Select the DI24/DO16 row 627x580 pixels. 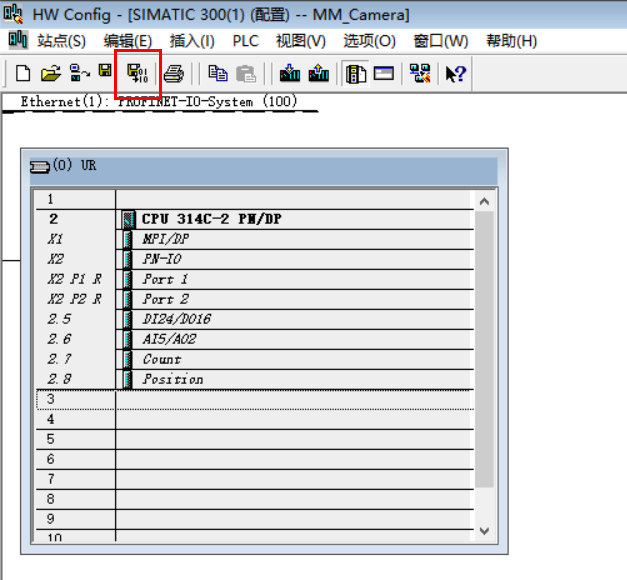[255, 319]
